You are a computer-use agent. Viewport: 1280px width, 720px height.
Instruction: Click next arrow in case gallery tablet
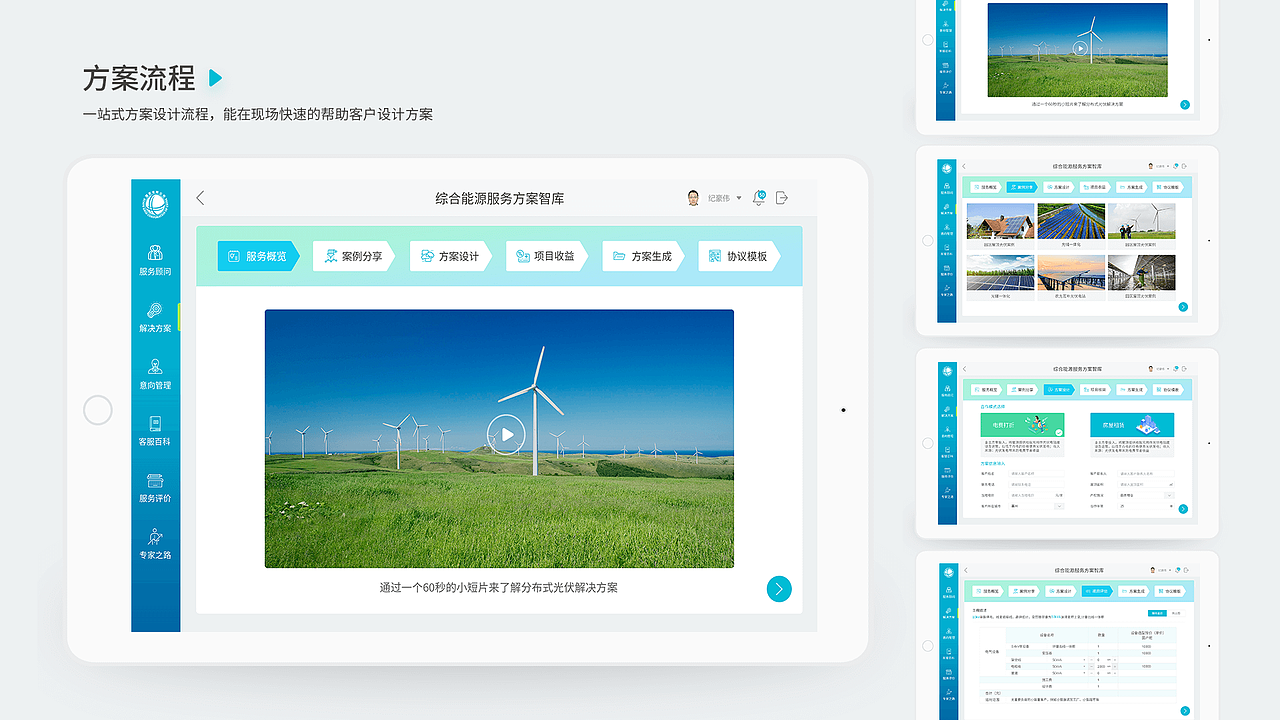[x=1183, y=307]
